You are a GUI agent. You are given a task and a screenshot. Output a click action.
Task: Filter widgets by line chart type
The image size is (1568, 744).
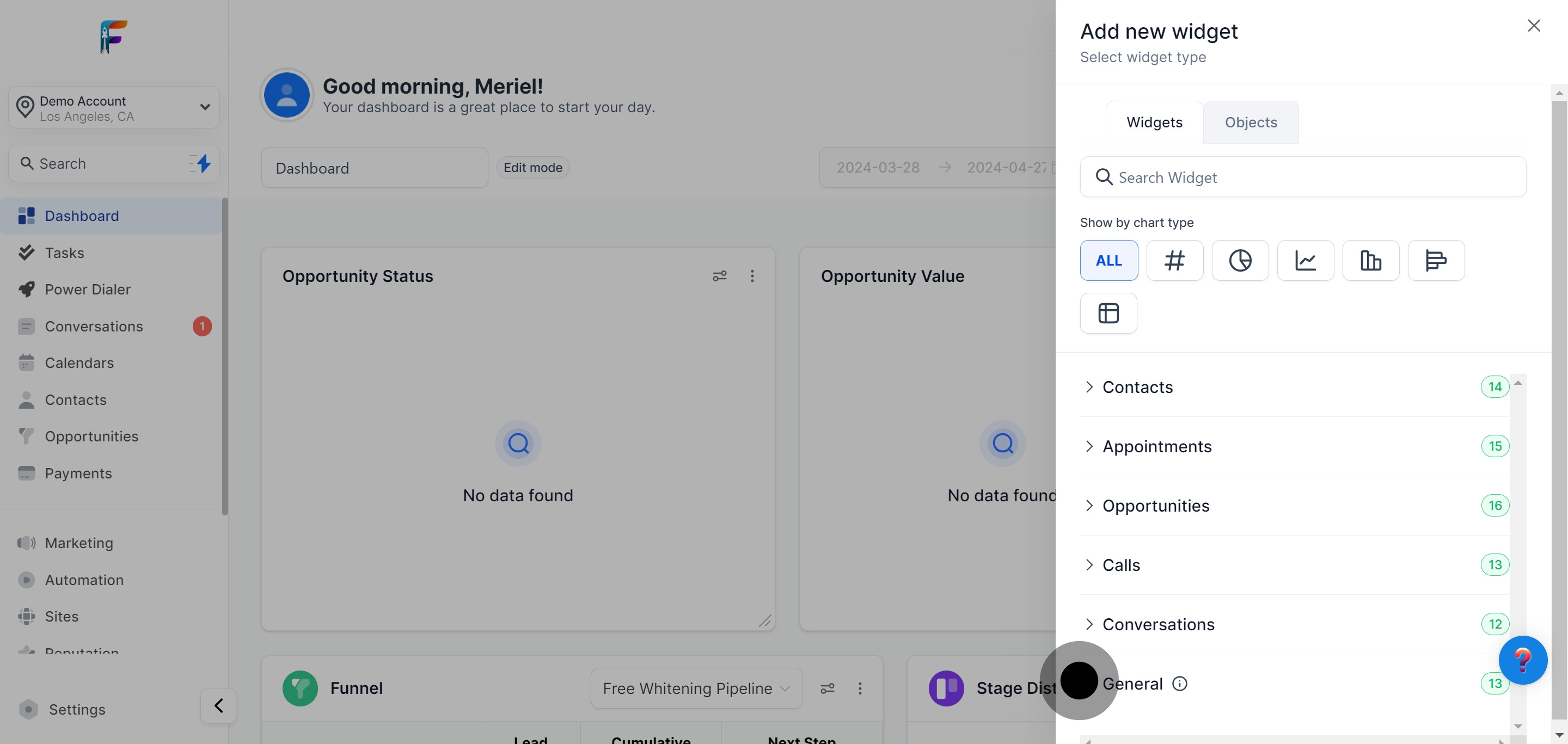click(1305, 260)
